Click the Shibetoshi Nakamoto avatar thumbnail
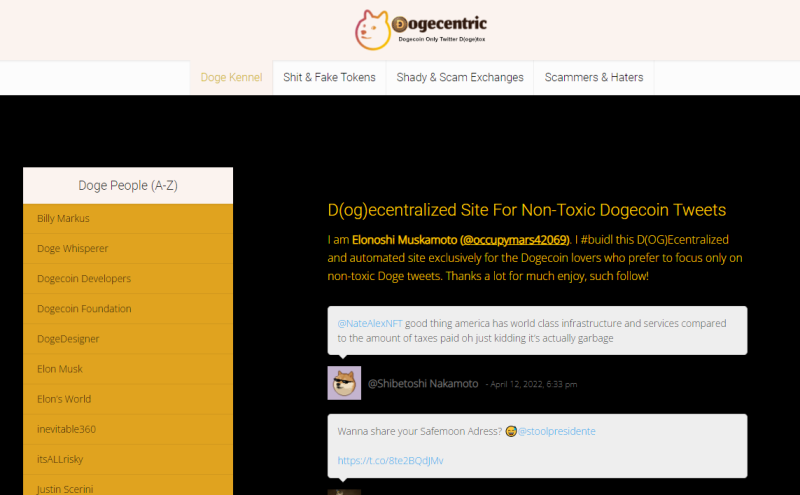The width and height of the screenshot is (800, 495). 344,383
